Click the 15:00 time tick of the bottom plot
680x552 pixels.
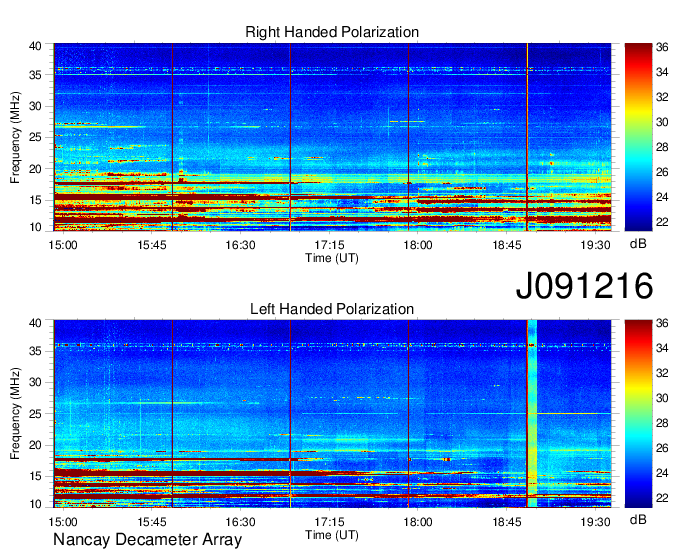coord(63,522)
